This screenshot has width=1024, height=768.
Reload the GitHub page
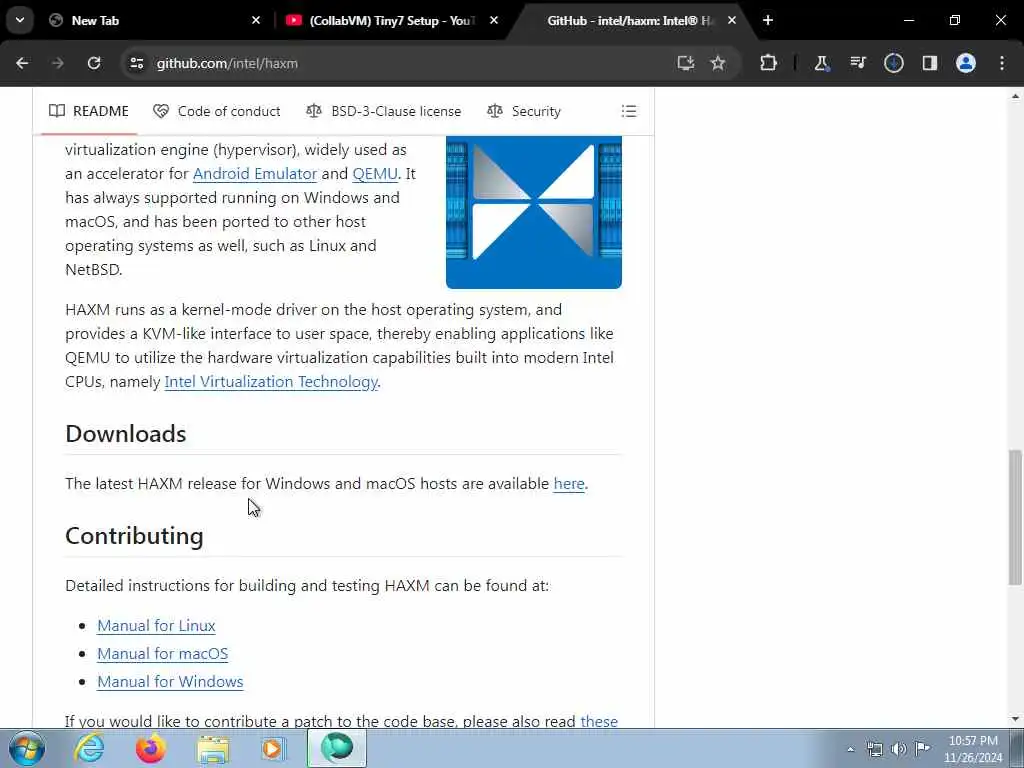pos(94,63)
